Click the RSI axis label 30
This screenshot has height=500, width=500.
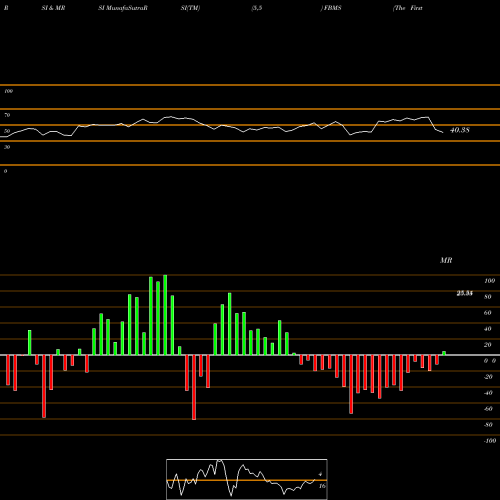point(7,147)
